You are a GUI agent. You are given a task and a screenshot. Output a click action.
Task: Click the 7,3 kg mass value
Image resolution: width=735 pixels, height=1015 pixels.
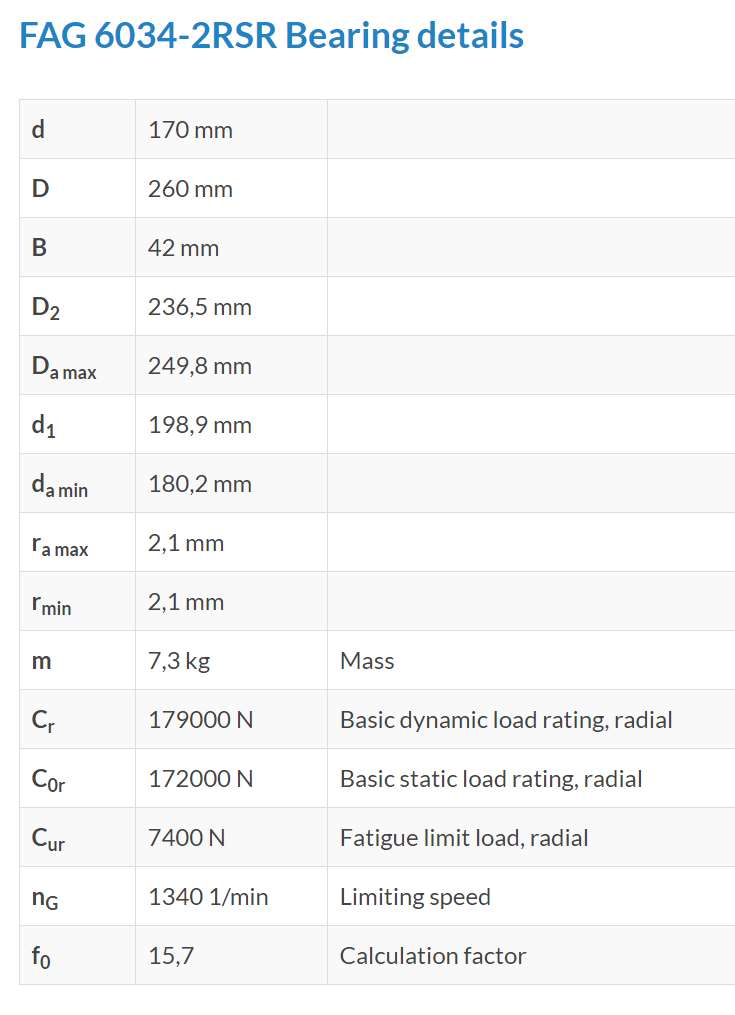coord(179,661)
